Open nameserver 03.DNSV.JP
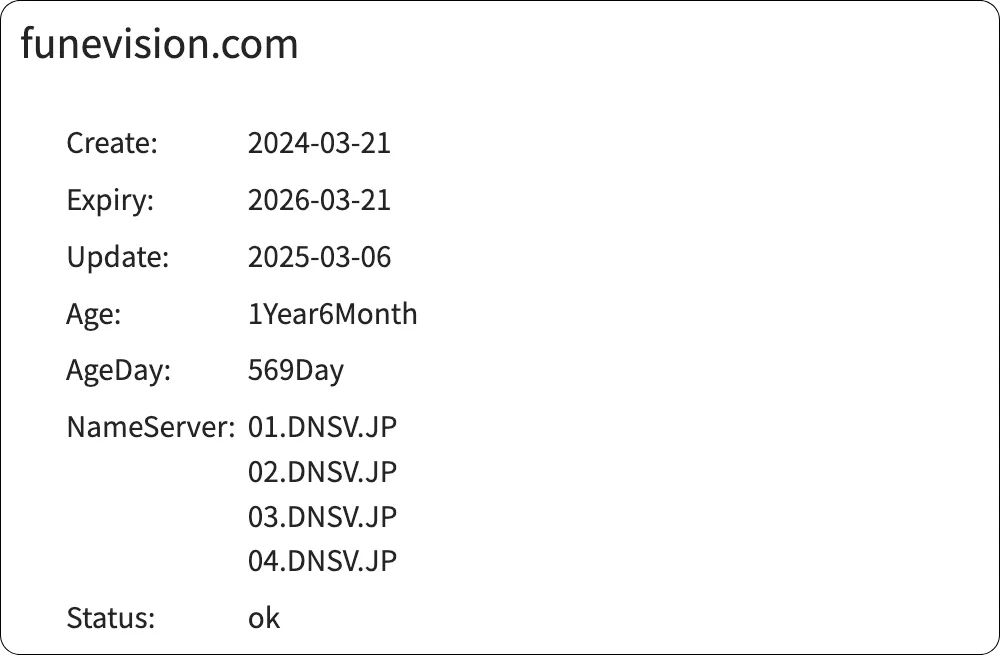Image resolution: width=1000 pixels, height=655 pixels. (322, 517)
